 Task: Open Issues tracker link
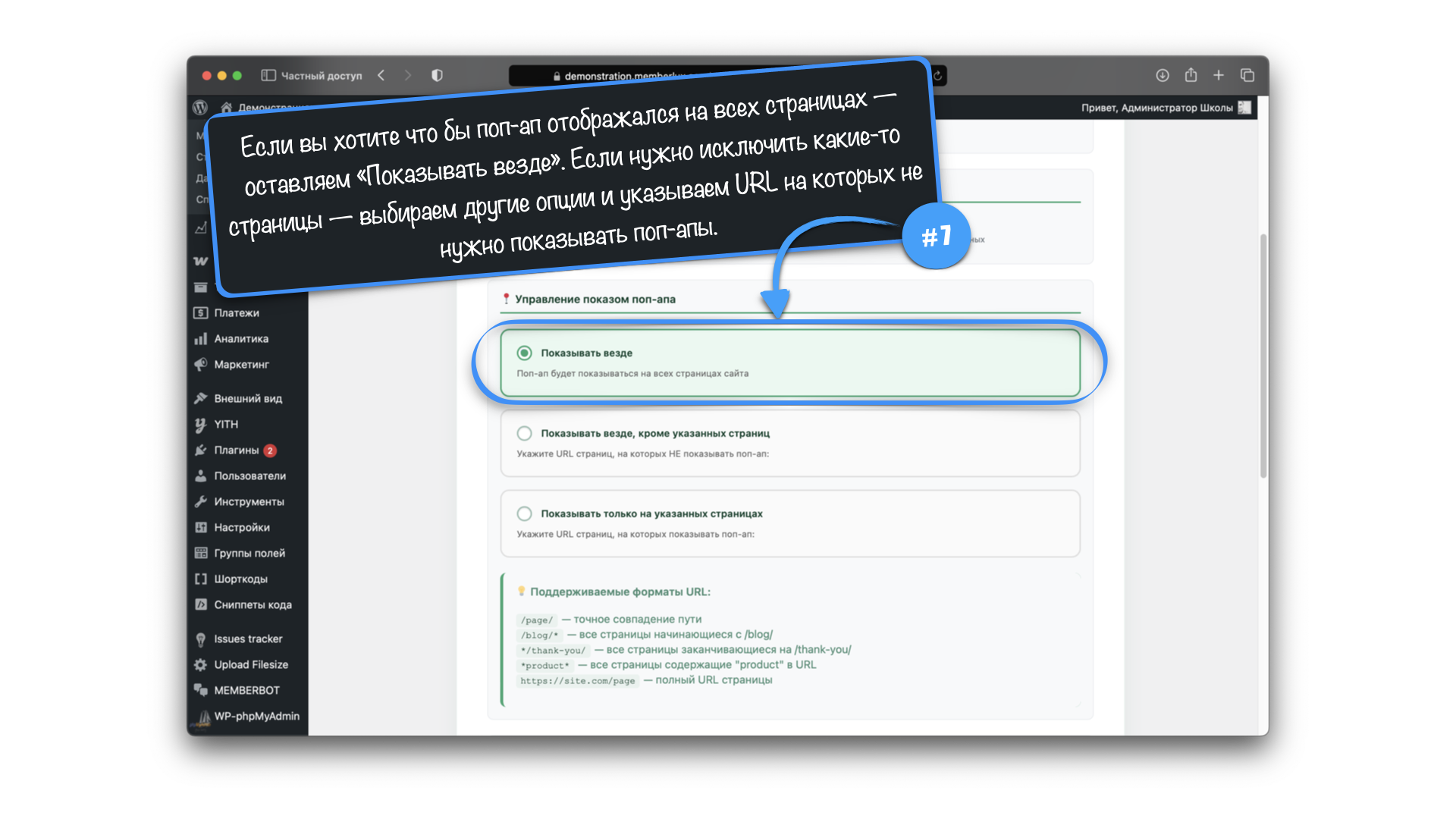click(247, 639)
